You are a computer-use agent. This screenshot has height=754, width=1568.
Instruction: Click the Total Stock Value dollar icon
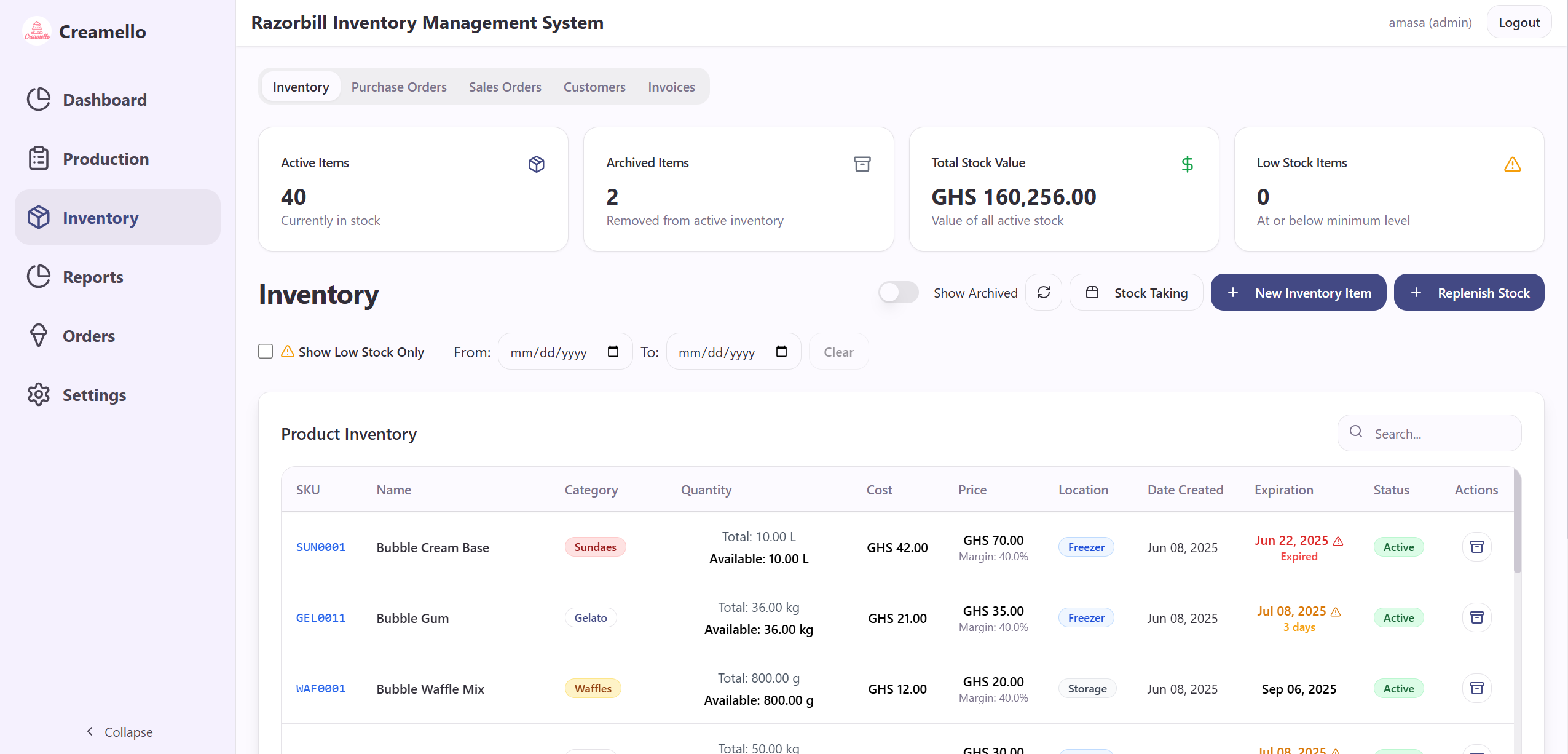coord(1187,164)
